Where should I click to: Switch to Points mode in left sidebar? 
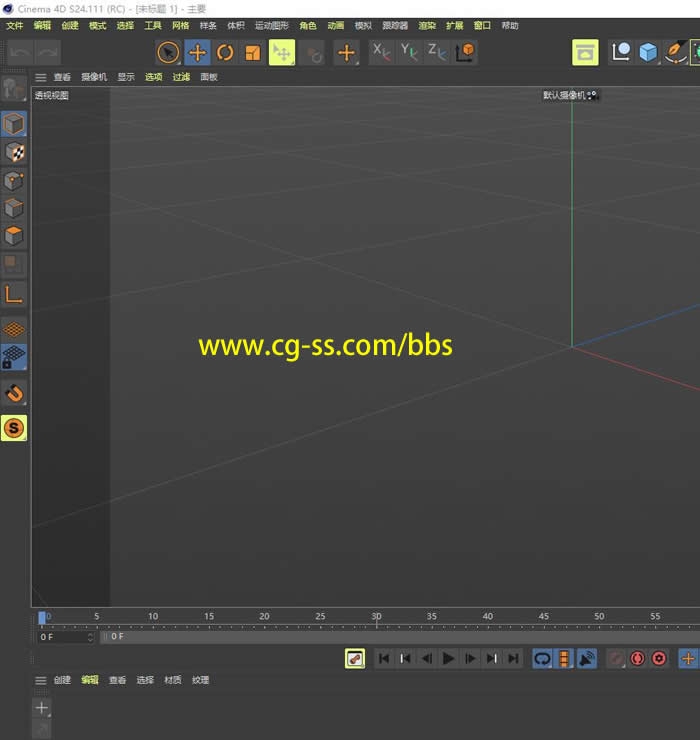[14, 181]
